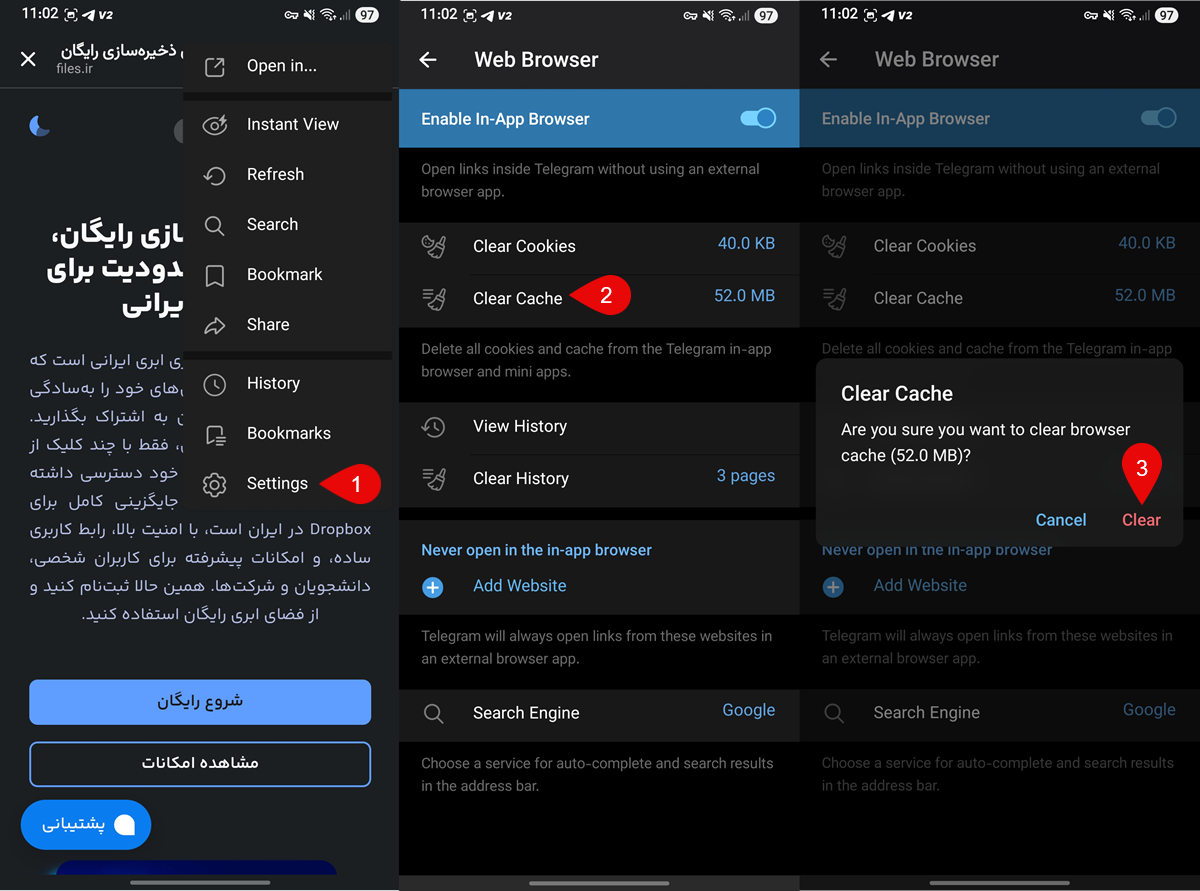This screenshot has width=1200, height=891.
Task: Tap the Open in... external link icon
Action: point(215,67)
